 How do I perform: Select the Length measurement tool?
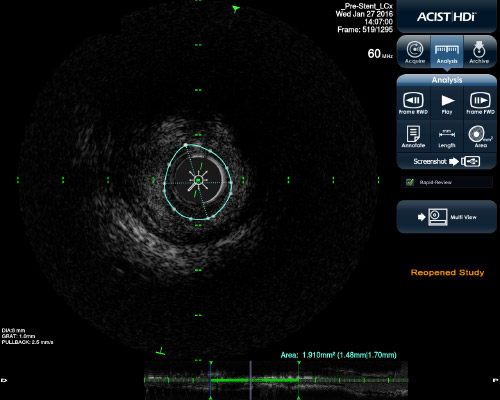tap(447, 136)
